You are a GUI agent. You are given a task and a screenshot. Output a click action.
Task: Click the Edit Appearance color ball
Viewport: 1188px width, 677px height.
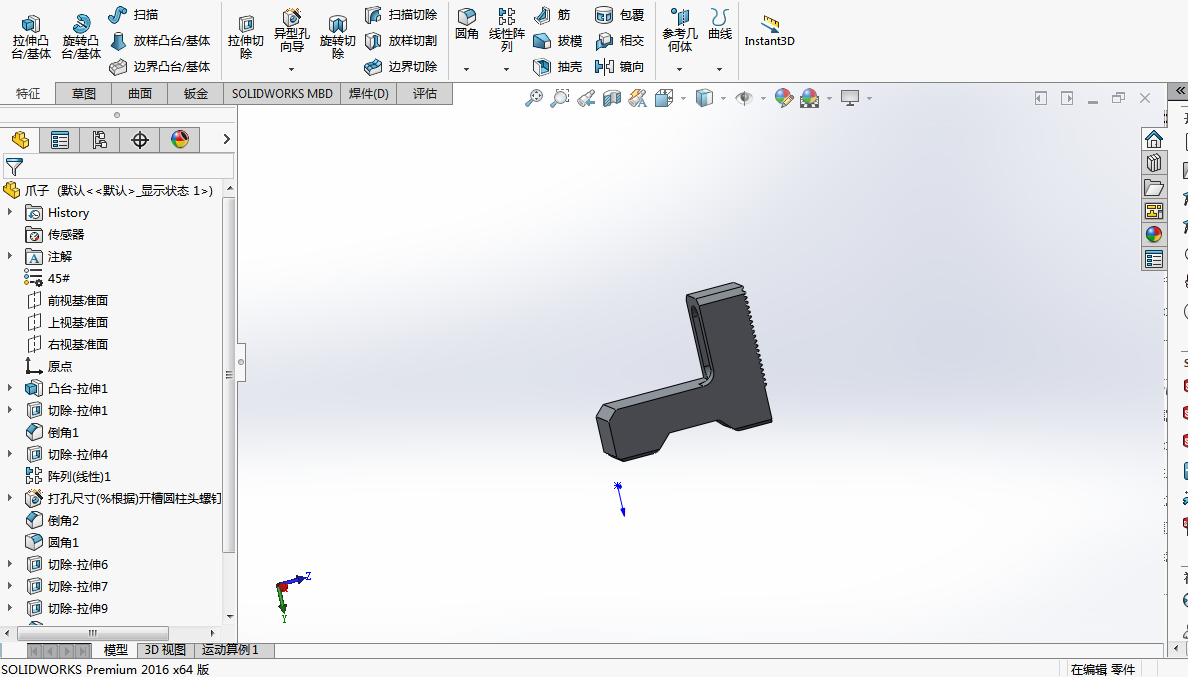tap(784, 98)
